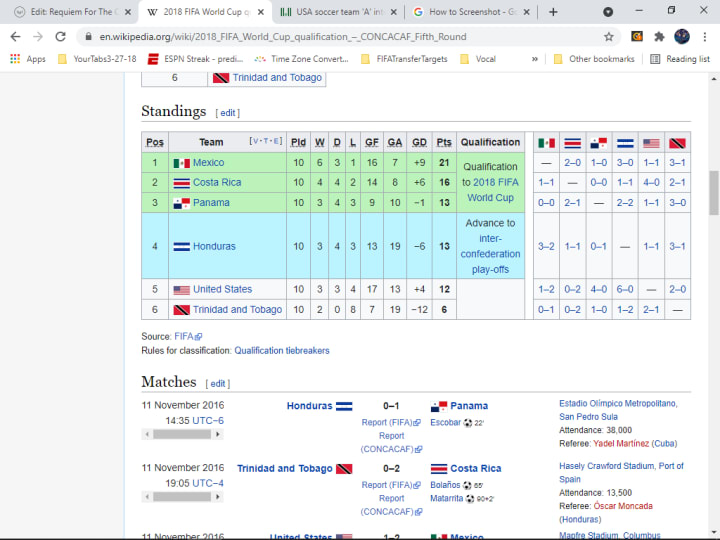The image size is (720, 540).
Task: Click the GD column header
Action: pyautogui.click(x=419, y=142)
